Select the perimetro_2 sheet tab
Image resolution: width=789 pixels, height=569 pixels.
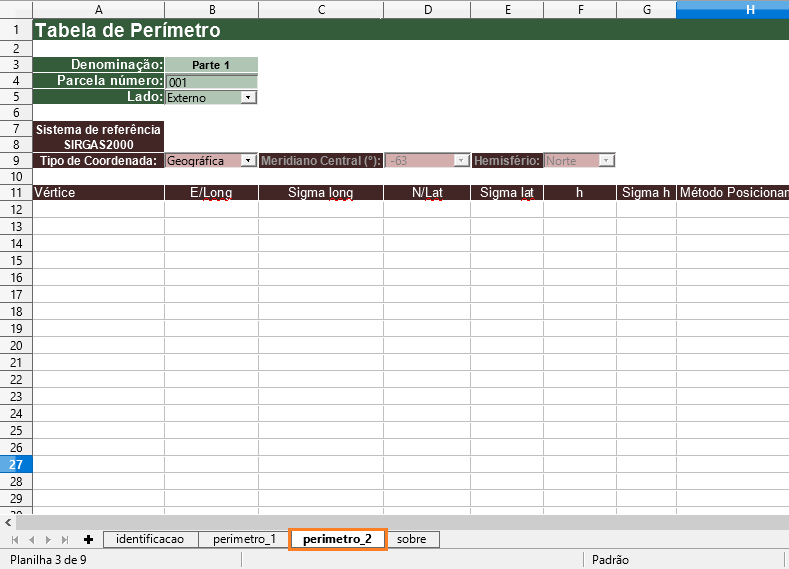337,539
